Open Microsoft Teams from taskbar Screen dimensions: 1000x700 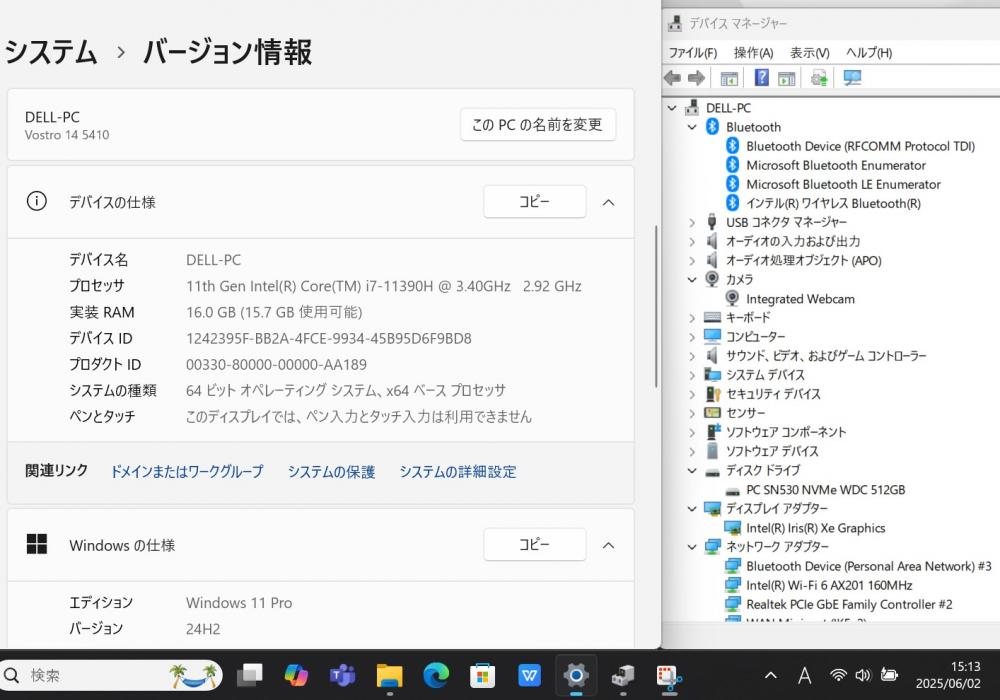[x=342, y=675]
